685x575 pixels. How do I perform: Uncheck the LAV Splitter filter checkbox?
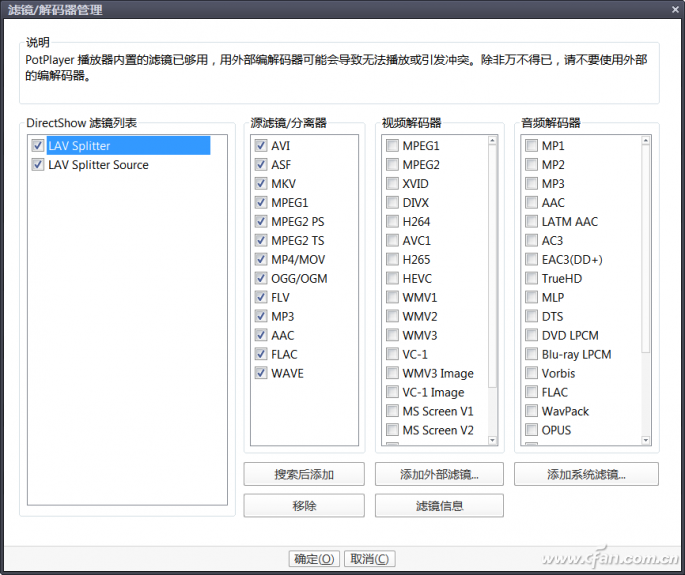click(38, 145)
